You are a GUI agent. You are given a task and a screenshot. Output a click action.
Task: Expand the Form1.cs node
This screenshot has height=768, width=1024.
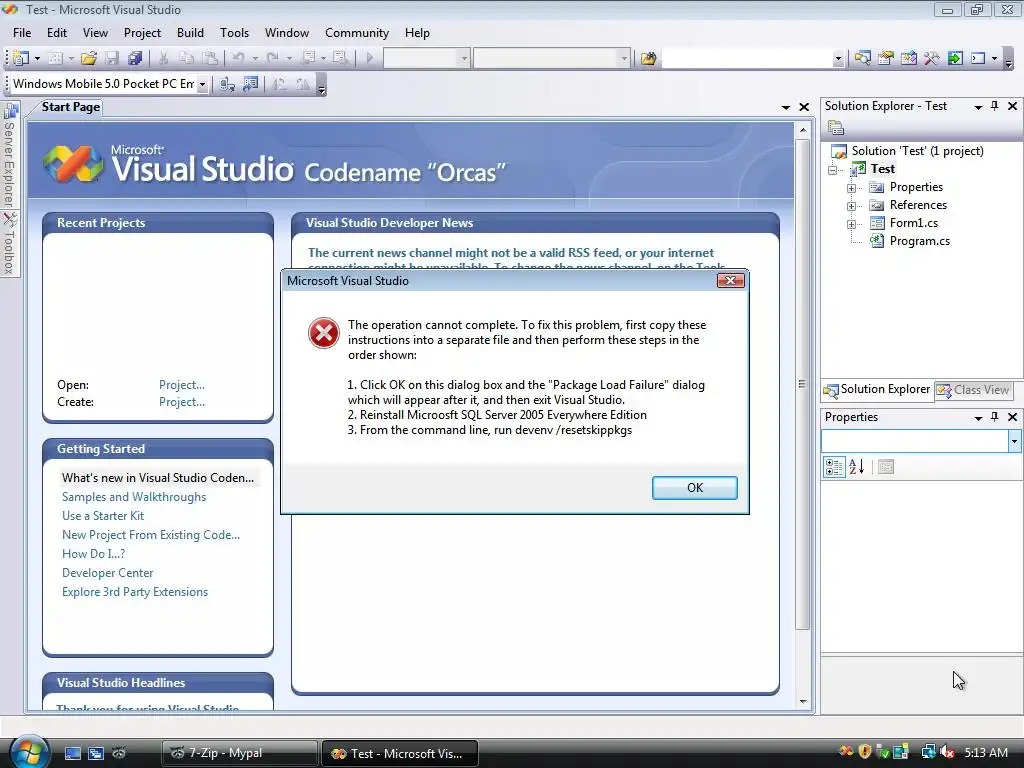click(x=852, y=224)
